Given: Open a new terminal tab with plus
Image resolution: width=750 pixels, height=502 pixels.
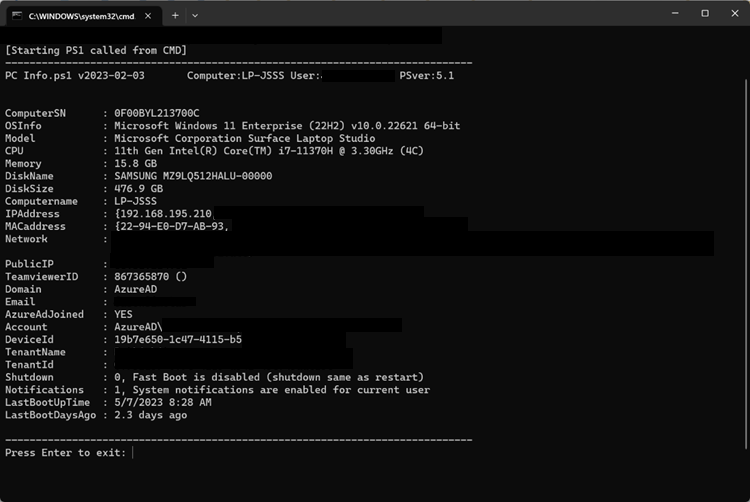Looking at the screenshot, I should click(175, 15).
